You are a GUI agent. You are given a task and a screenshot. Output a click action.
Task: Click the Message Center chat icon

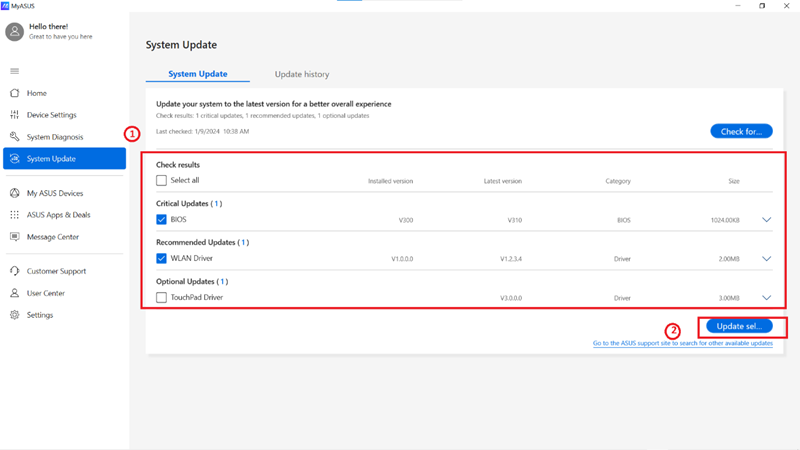(14, 237)
